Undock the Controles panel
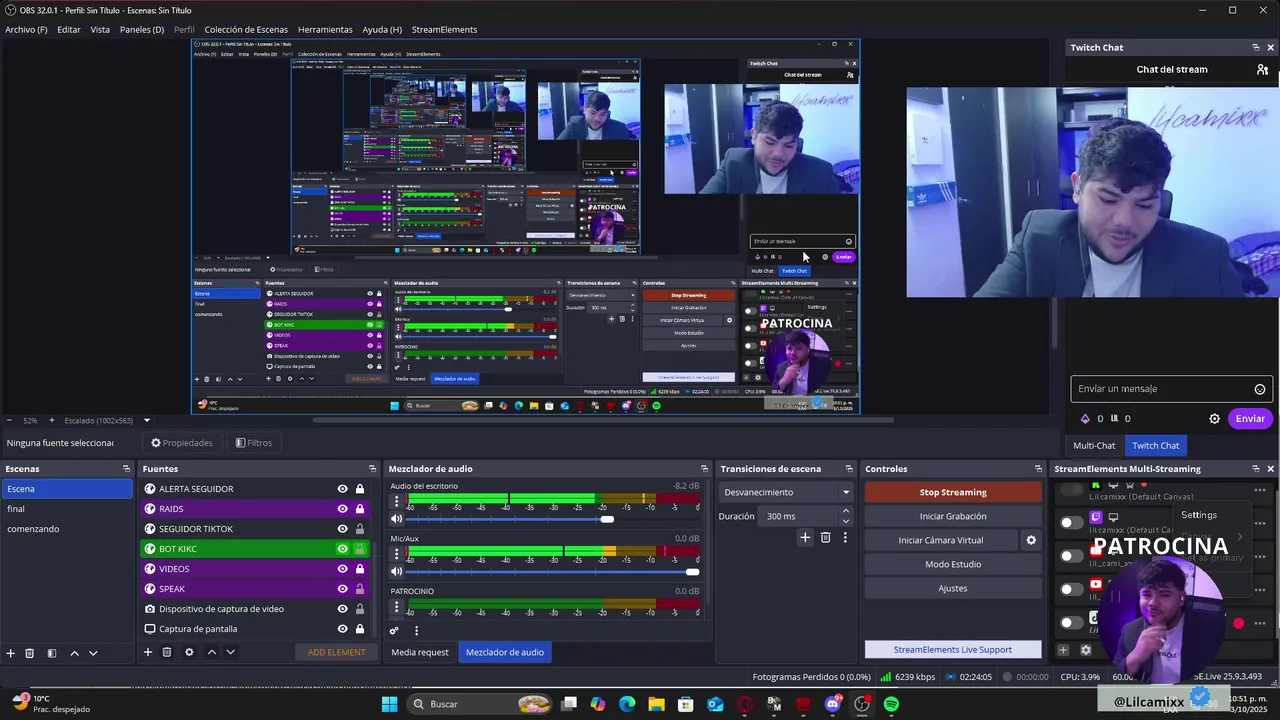Image resolution: width=1280 pixels, height=720 pixels. (1038, 469)
